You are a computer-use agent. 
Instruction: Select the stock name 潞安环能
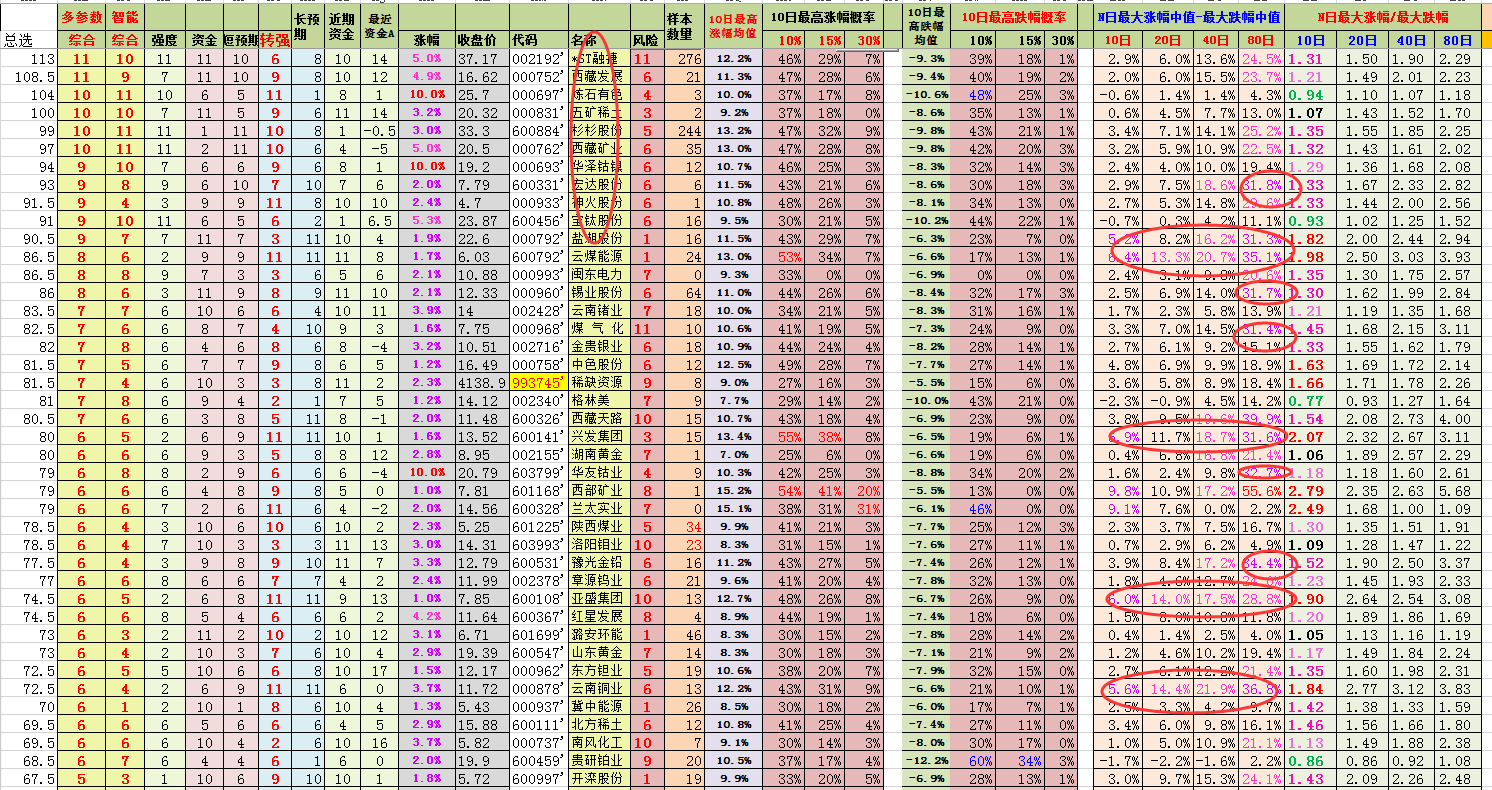(x=598, y=635)
